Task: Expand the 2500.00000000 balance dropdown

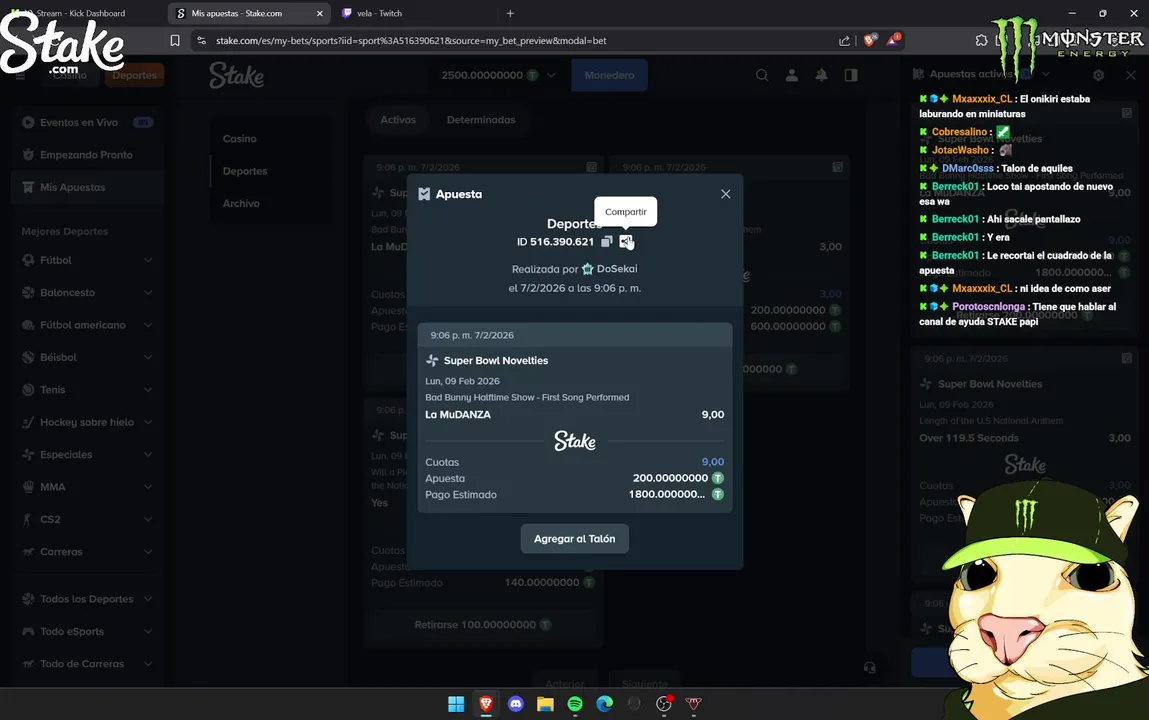Action: [x=551, y=75]
